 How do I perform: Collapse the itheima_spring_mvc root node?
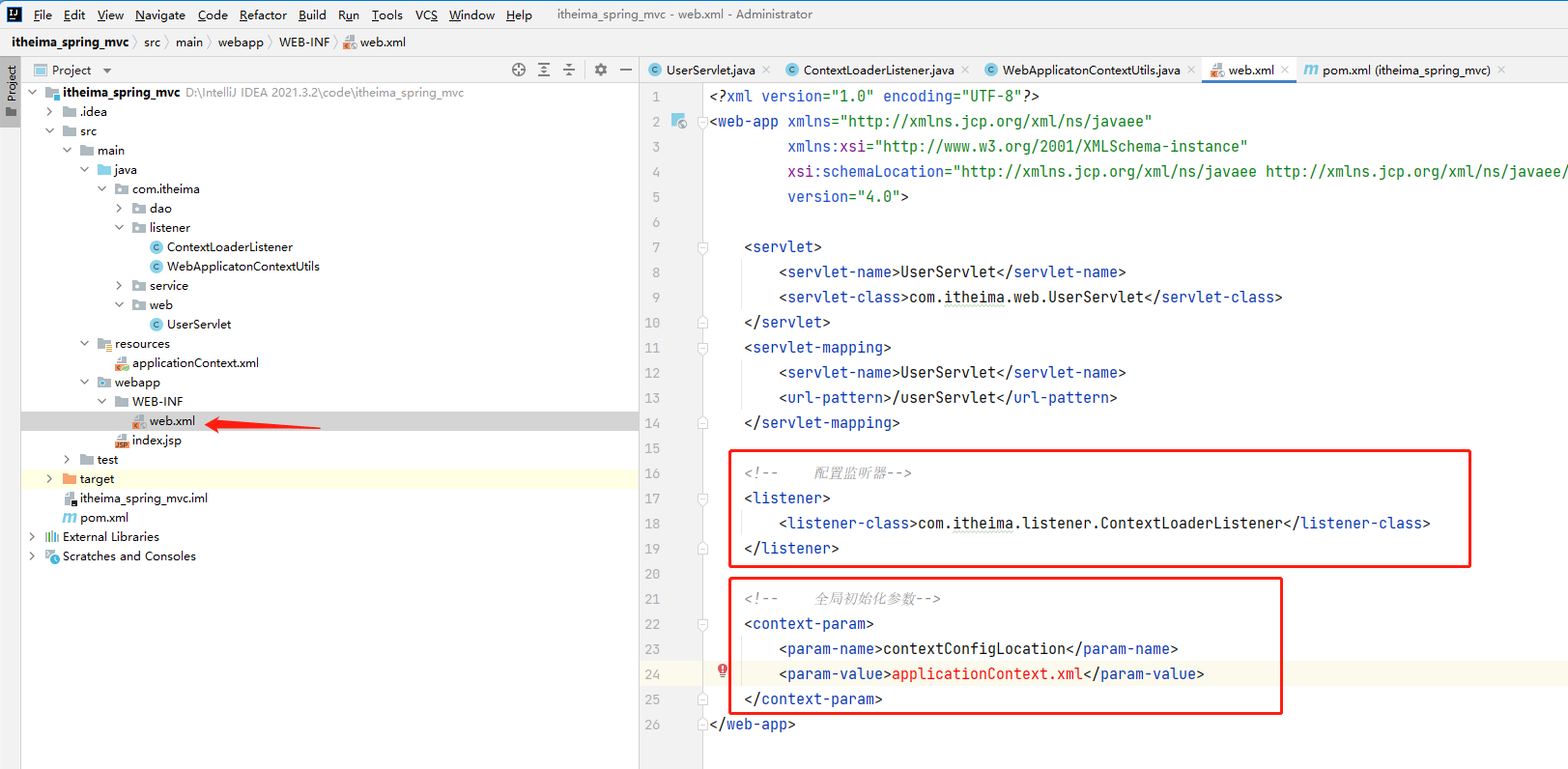33,93
